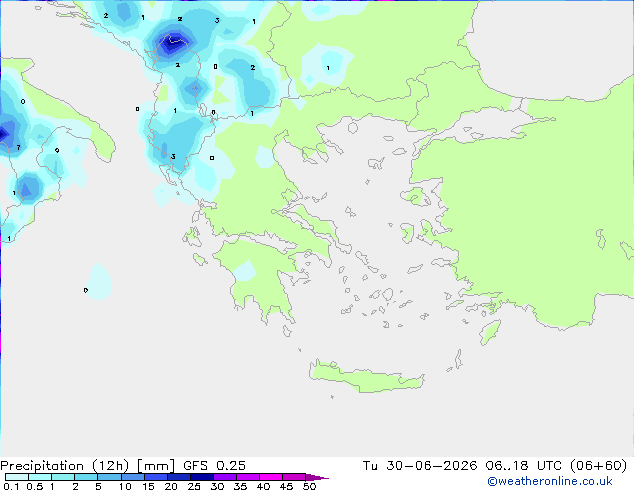Click the Rhodes island outline
This screenshot has width=634, height=490.
tap(490, 332)
